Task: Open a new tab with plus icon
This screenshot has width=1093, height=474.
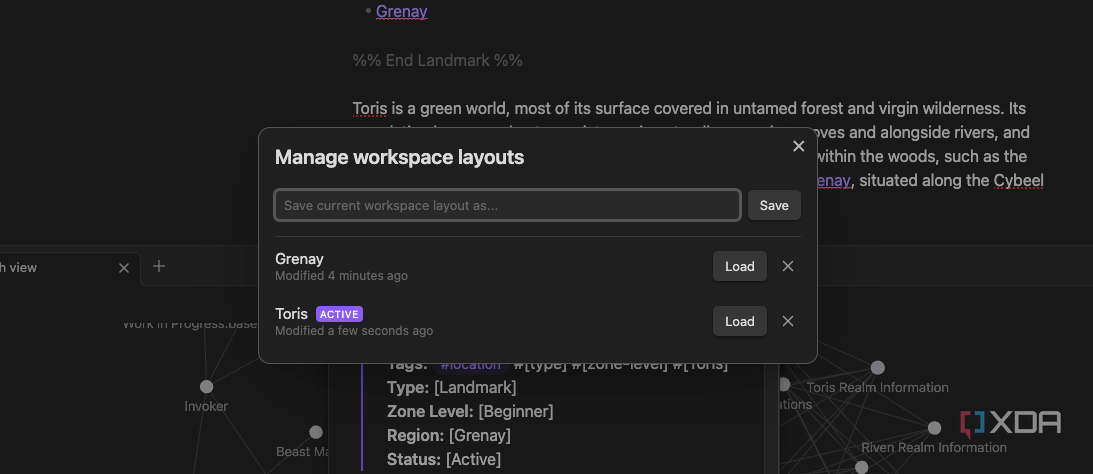Action: 159,266
